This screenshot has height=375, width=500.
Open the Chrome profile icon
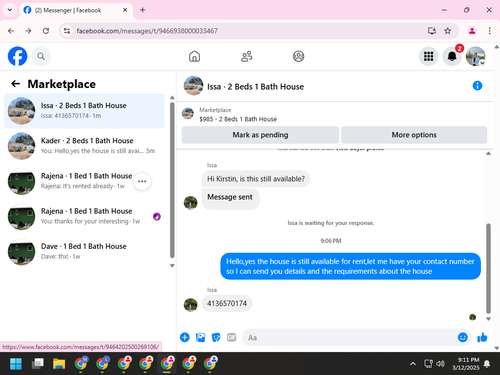point(472,31)
